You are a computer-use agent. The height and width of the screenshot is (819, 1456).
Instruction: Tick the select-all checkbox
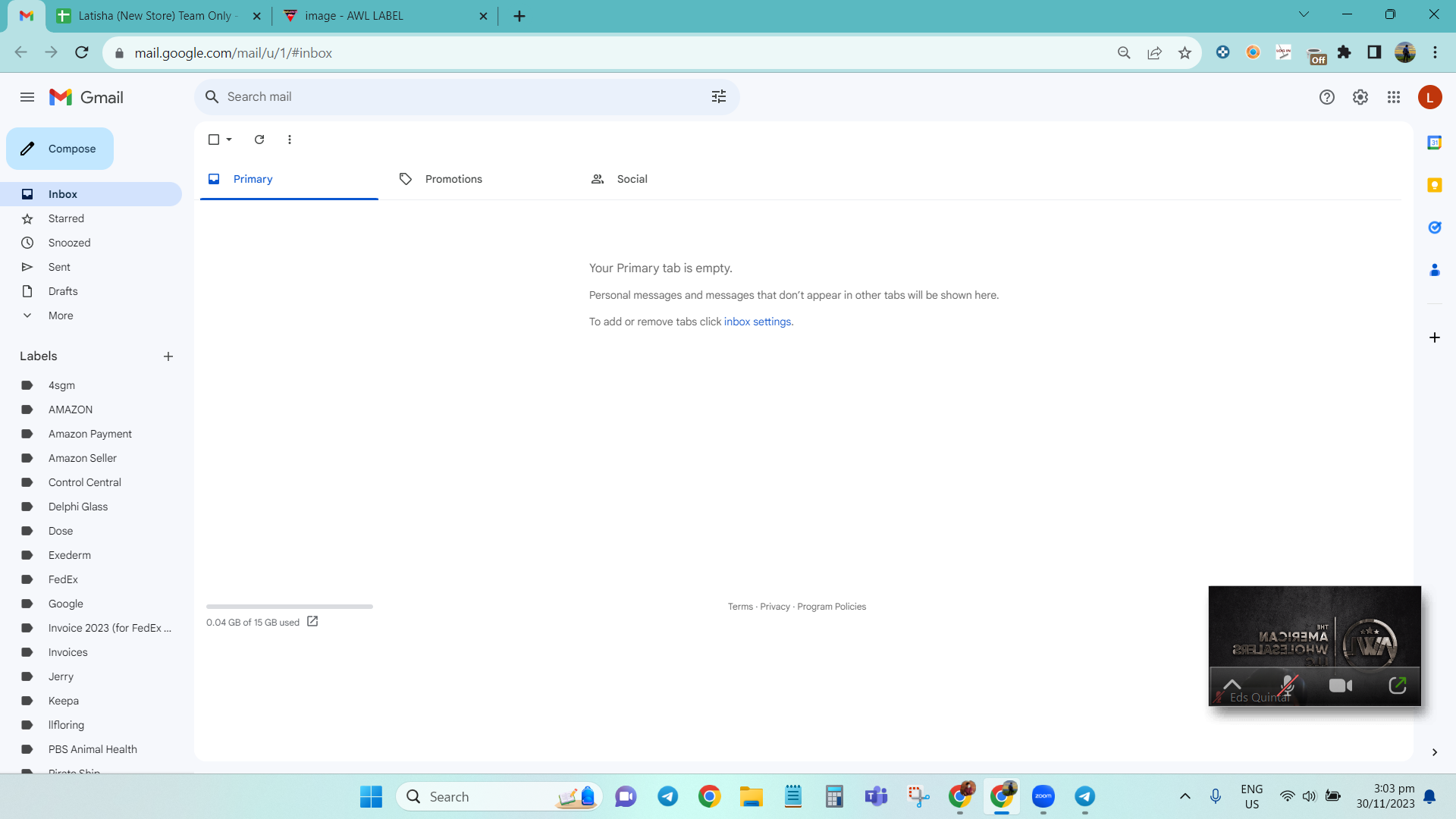tap(214, 140)
